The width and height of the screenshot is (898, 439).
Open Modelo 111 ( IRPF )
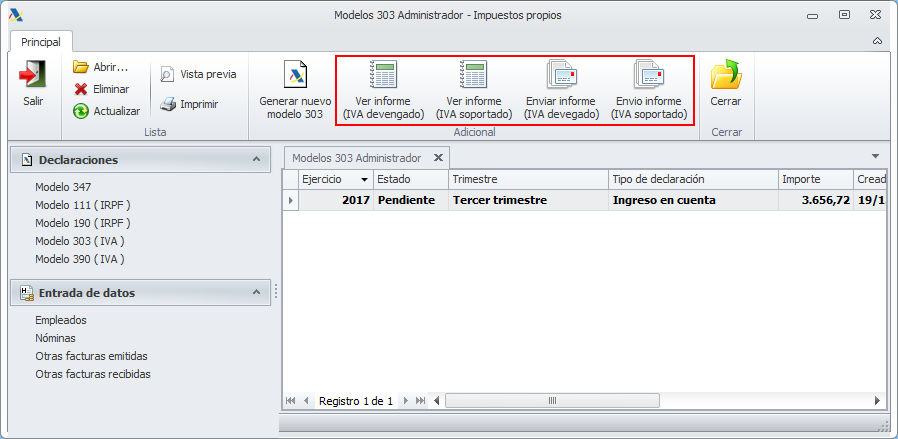[x=83, y=205]
